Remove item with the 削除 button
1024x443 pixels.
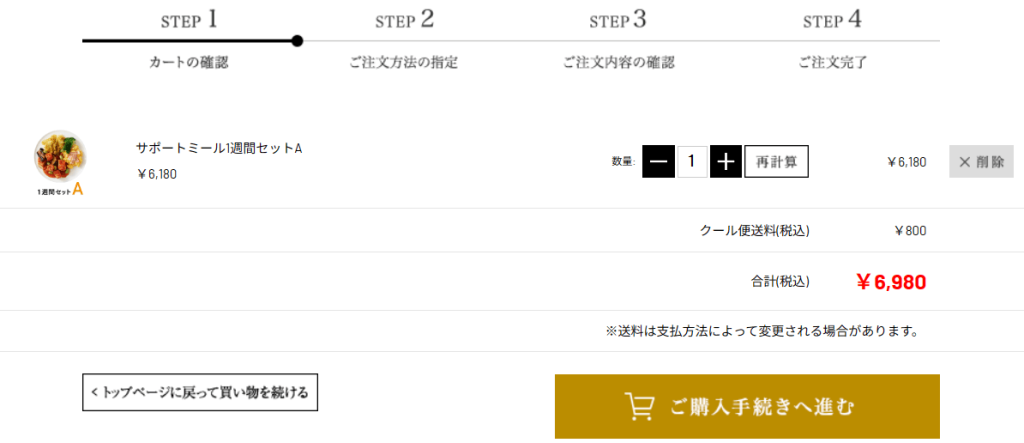point(981,161)
